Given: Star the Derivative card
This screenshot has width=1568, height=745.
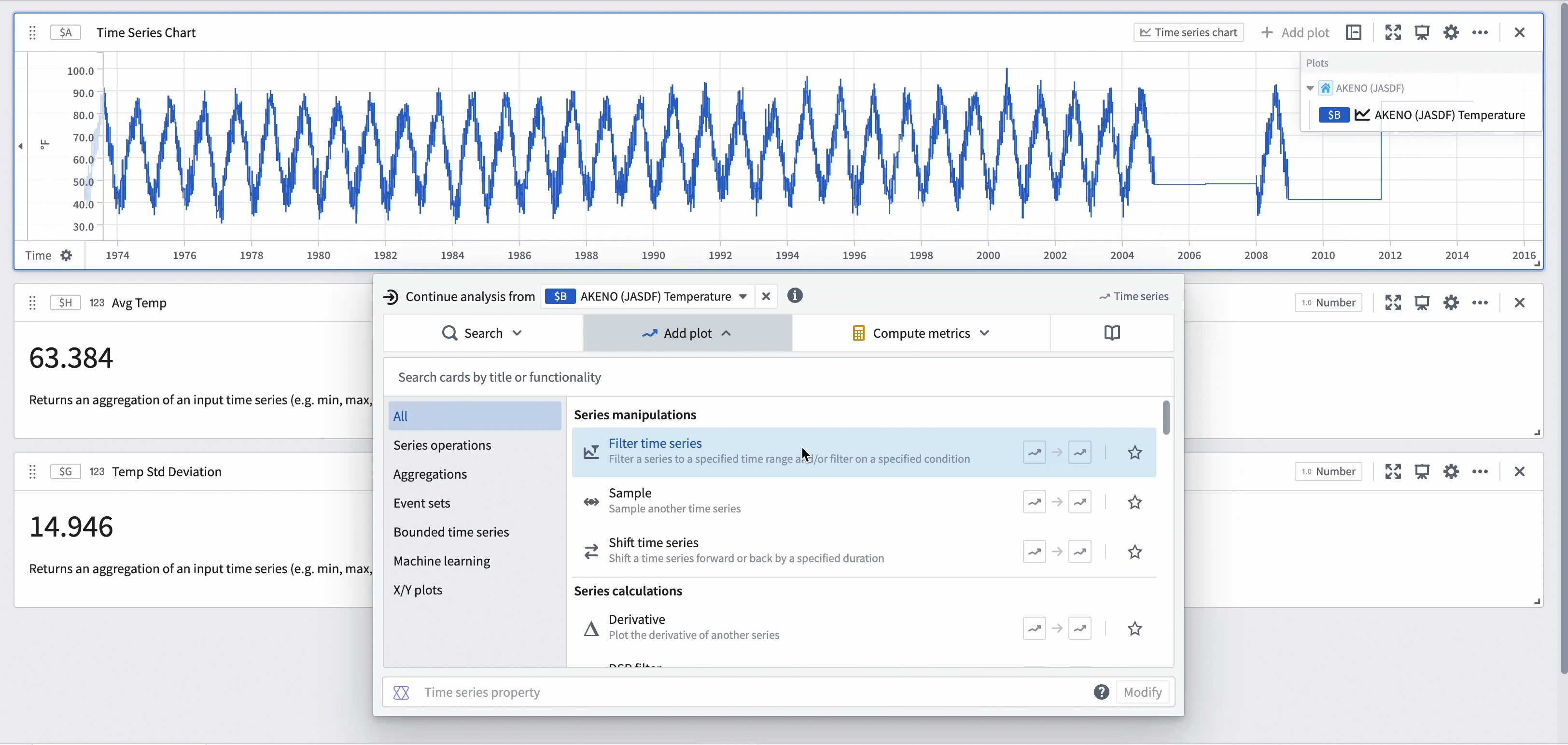Looking at the screenshot, I should tap(1134, 628).
